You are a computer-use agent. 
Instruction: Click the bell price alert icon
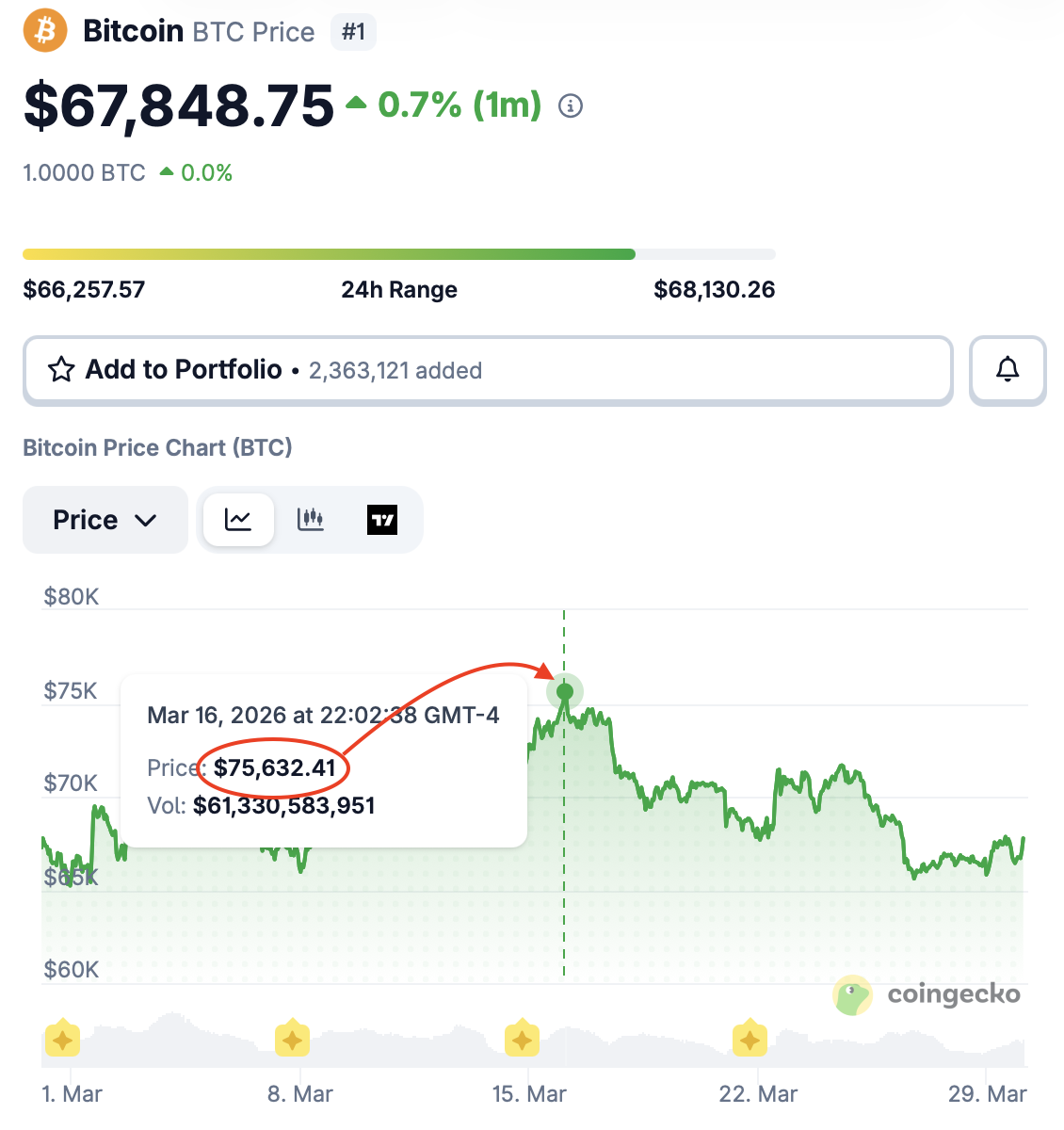(x=1008, y=370)
